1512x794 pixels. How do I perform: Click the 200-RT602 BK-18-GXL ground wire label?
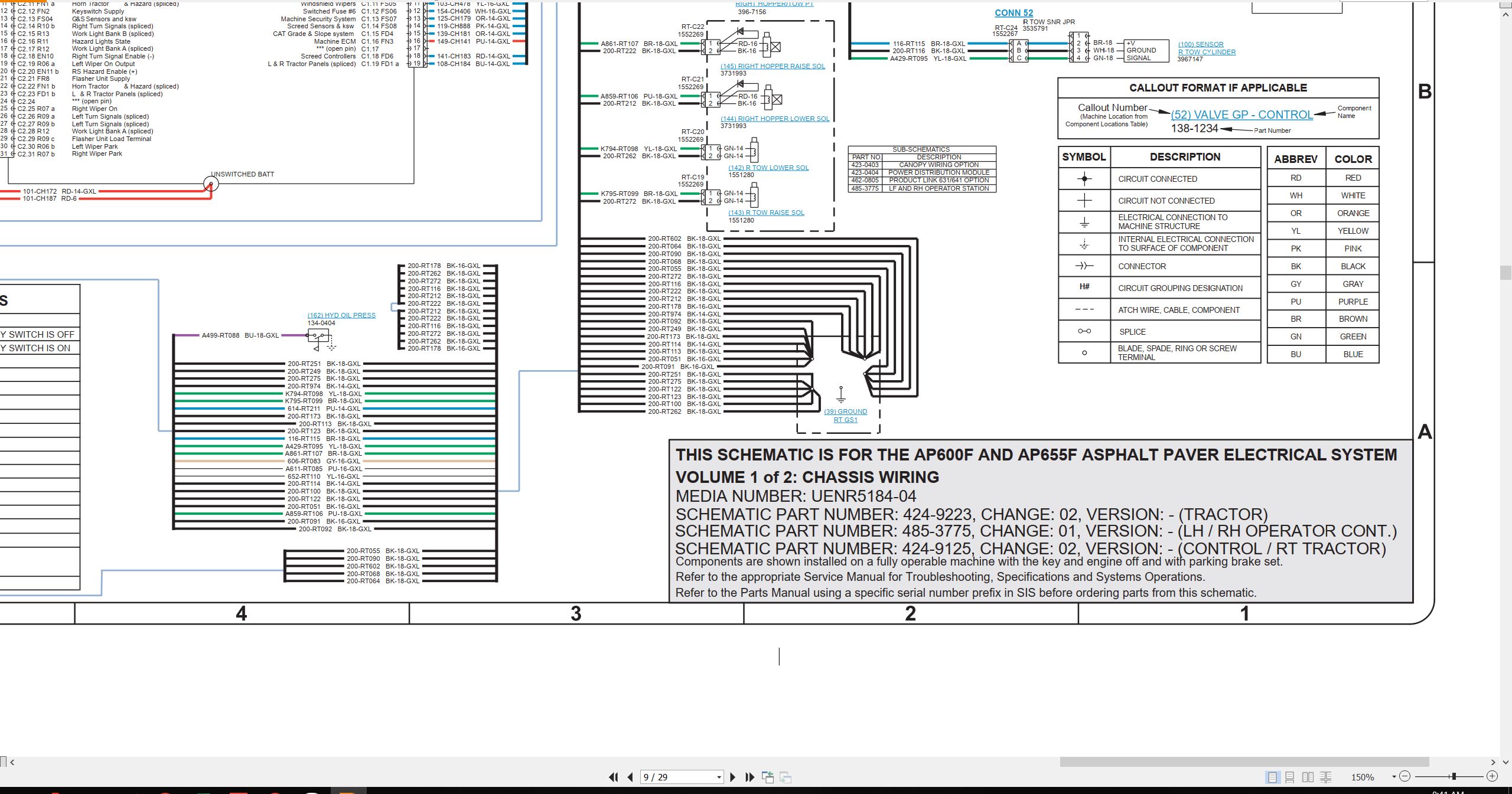tap(684, 239)
